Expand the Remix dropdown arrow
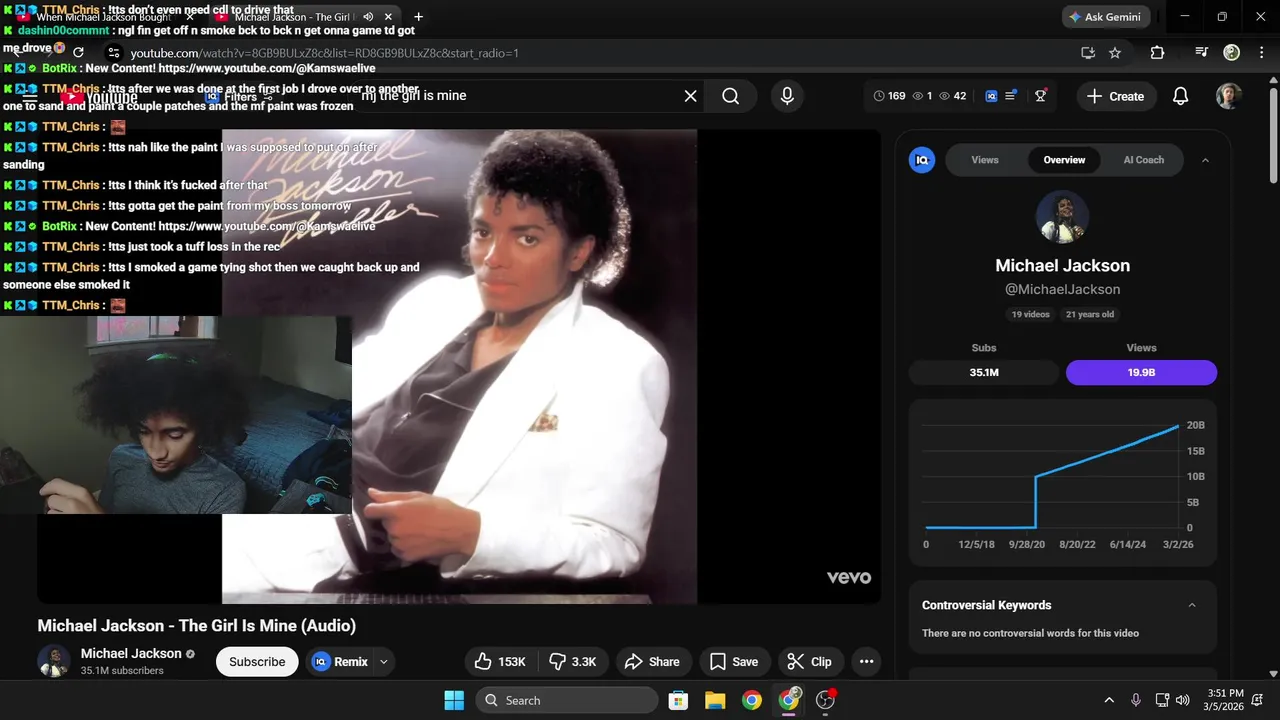This screenshot has height=720, width=1280. point(384,661)
